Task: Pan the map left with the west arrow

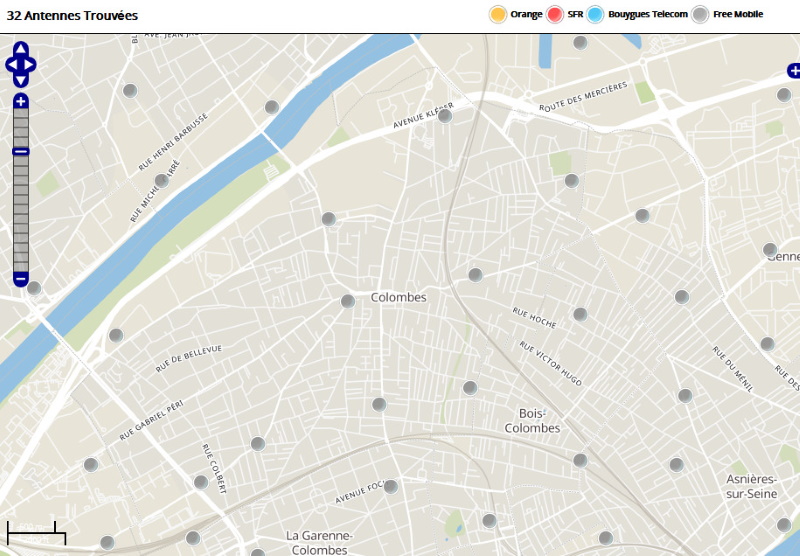Action: tap(11, 65)
